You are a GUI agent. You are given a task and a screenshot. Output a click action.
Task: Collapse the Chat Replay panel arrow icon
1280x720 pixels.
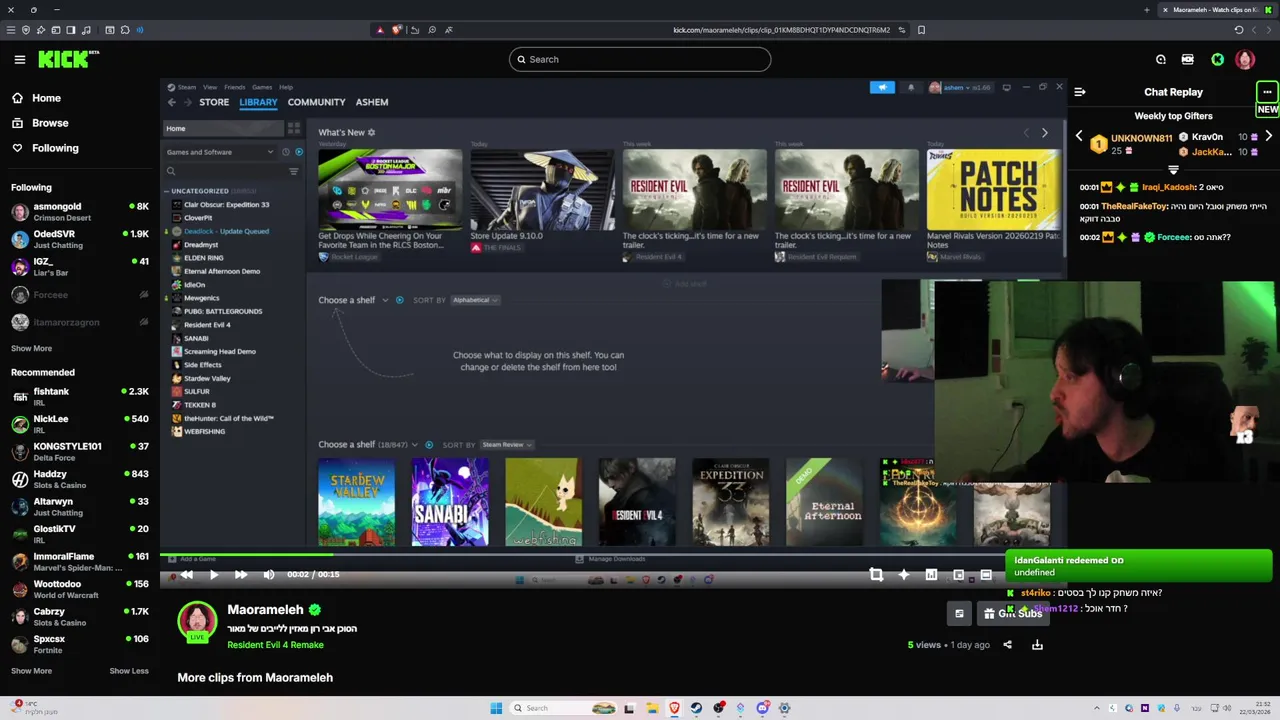[1080, 92]
